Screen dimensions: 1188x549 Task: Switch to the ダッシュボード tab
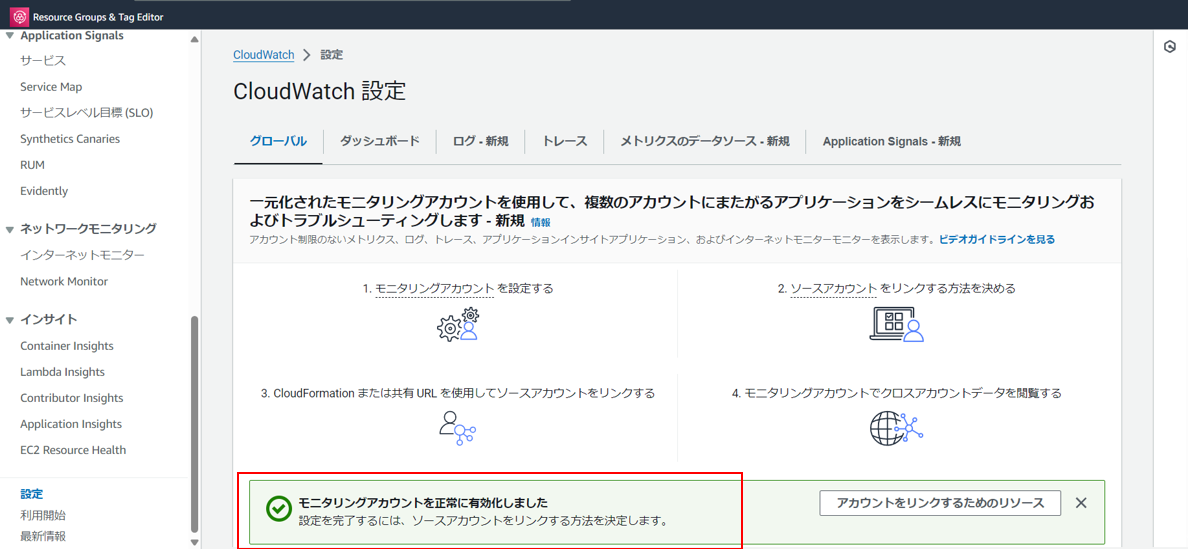pyautogui.click(x=380, y=141)
